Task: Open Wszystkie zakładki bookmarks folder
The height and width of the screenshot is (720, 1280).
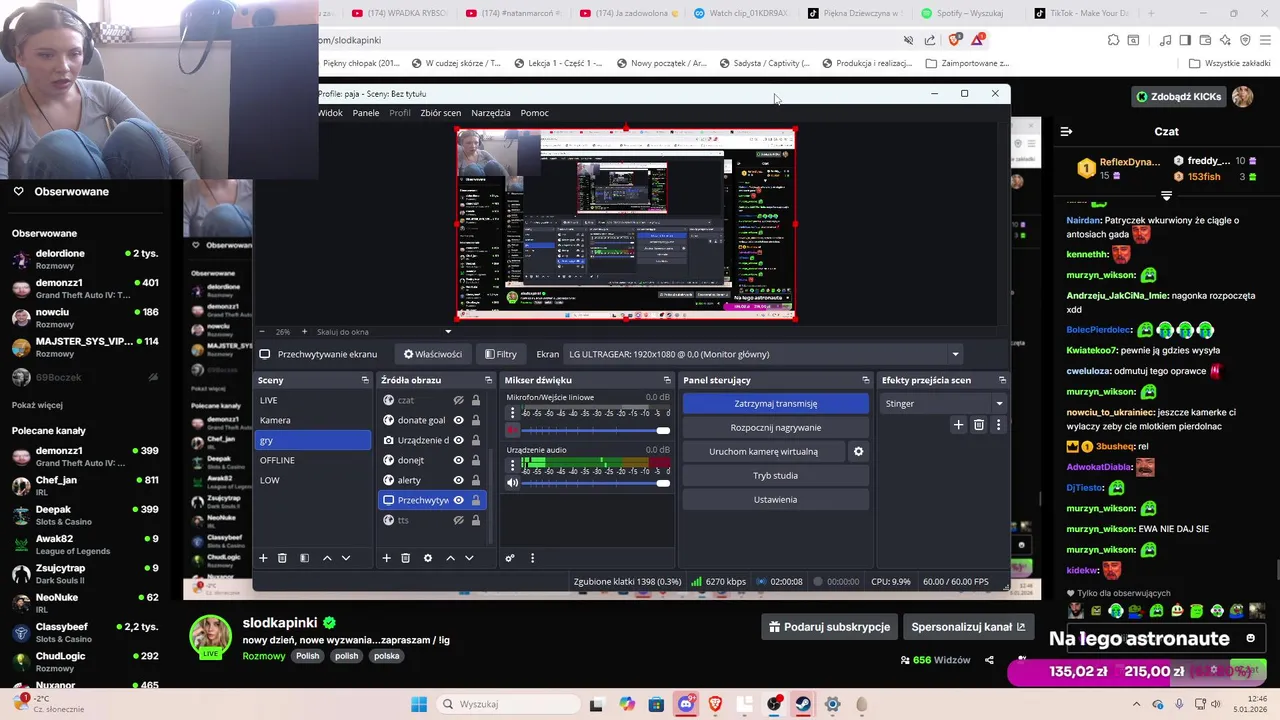Action: click(1229, 63)
